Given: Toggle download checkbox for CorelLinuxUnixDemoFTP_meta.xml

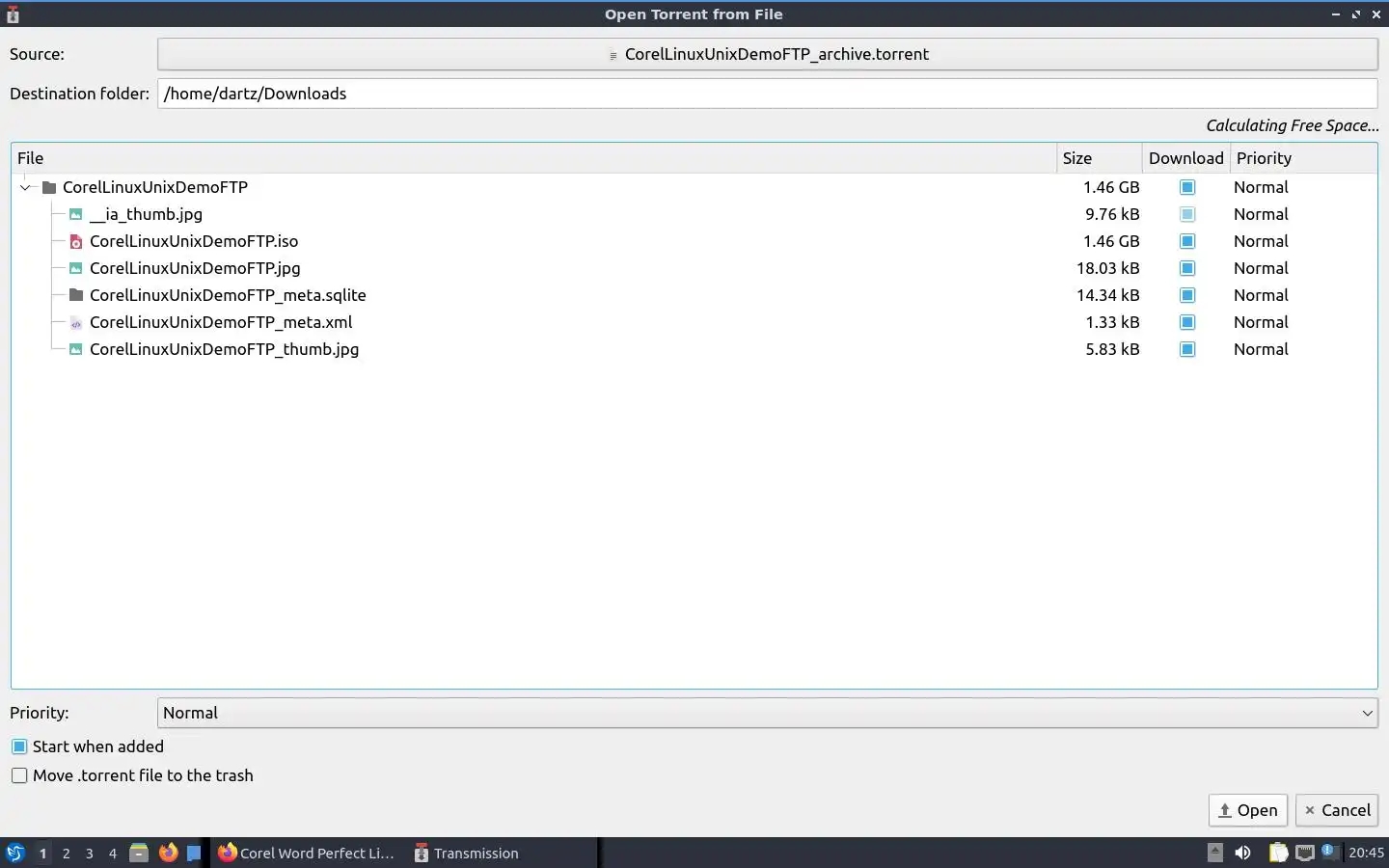Looking at the screenshot, I should (1187, 322).
